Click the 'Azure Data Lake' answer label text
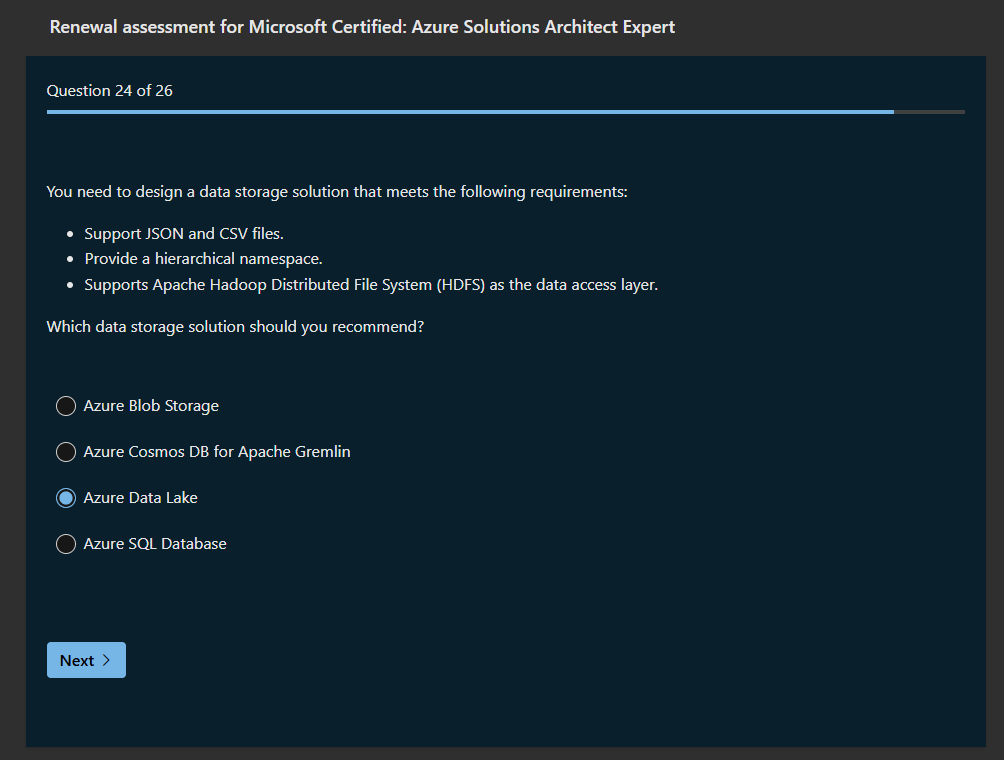Image resolution: width=1004 pixels, height=760 pixels. coord(141,498)
